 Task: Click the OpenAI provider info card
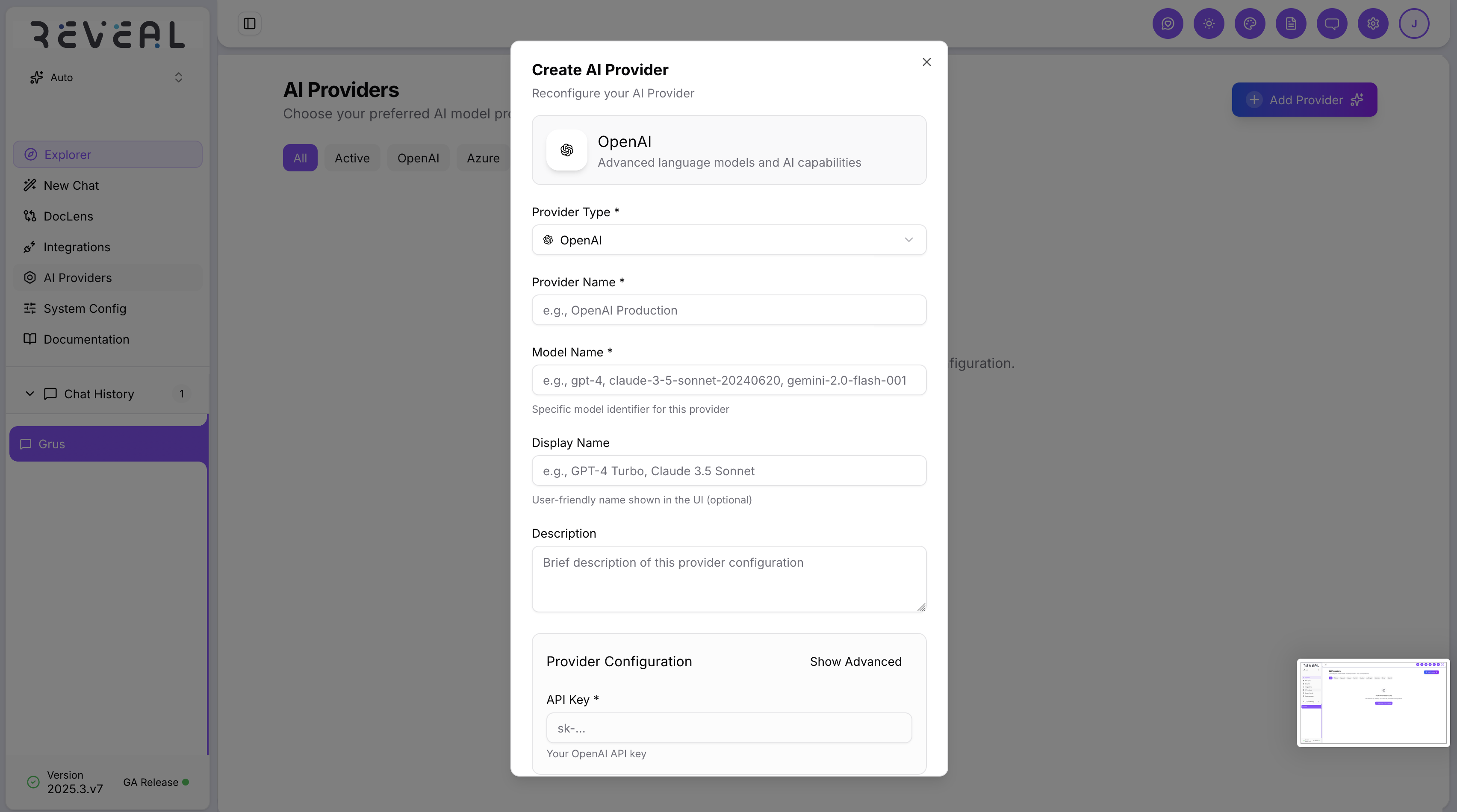728,150
